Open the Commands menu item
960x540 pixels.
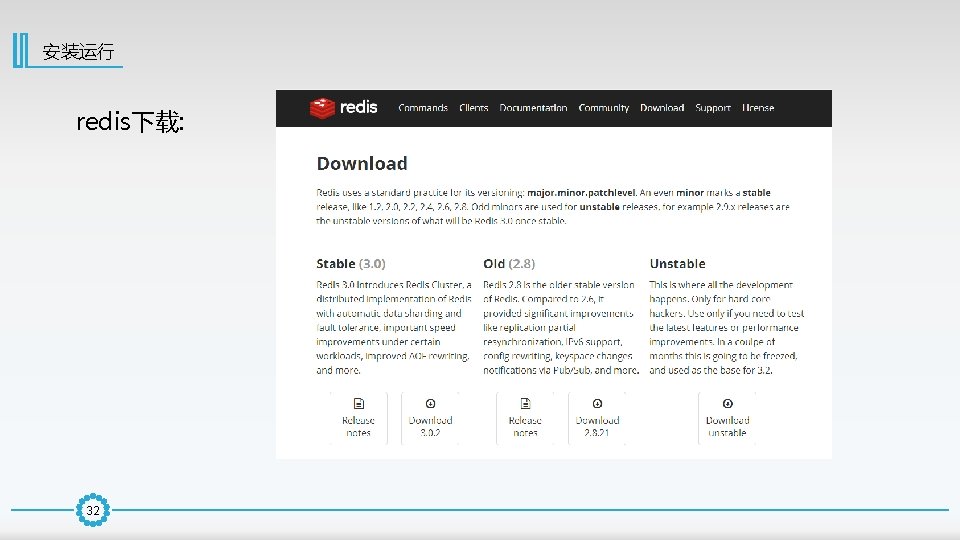(x=423, y=108)
